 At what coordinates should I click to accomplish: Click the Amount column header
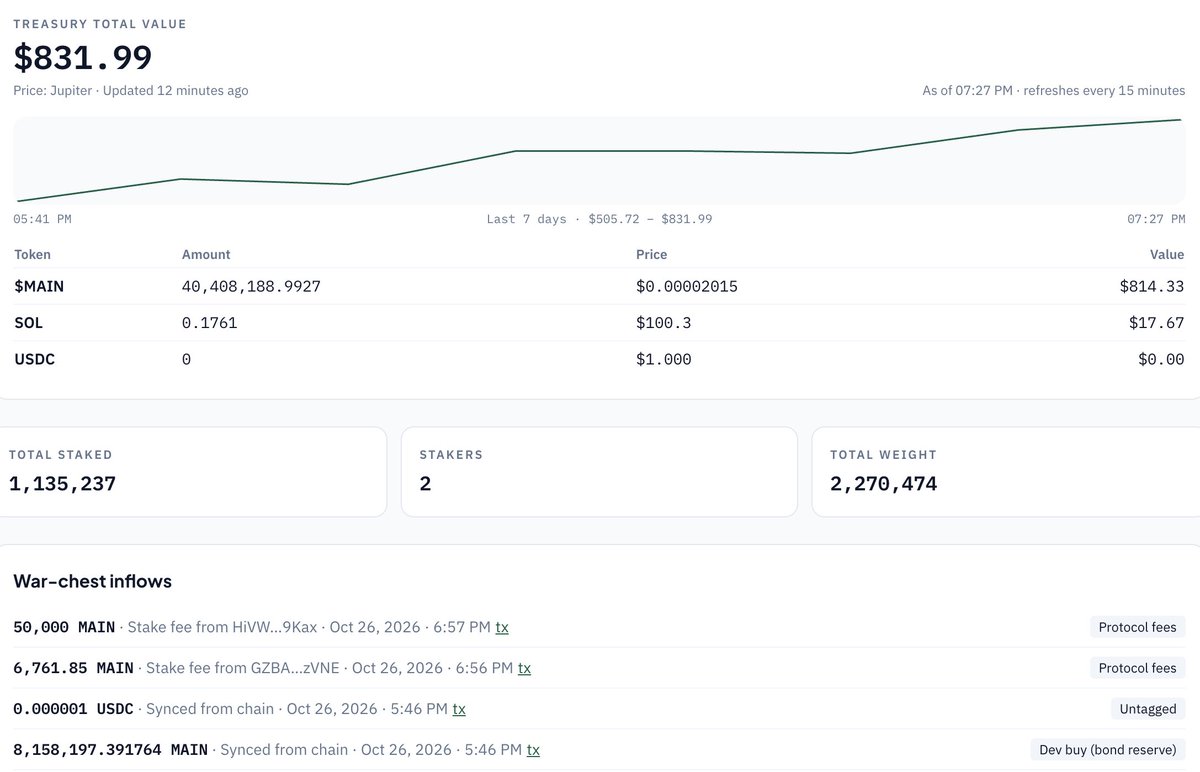pos(206,254)
